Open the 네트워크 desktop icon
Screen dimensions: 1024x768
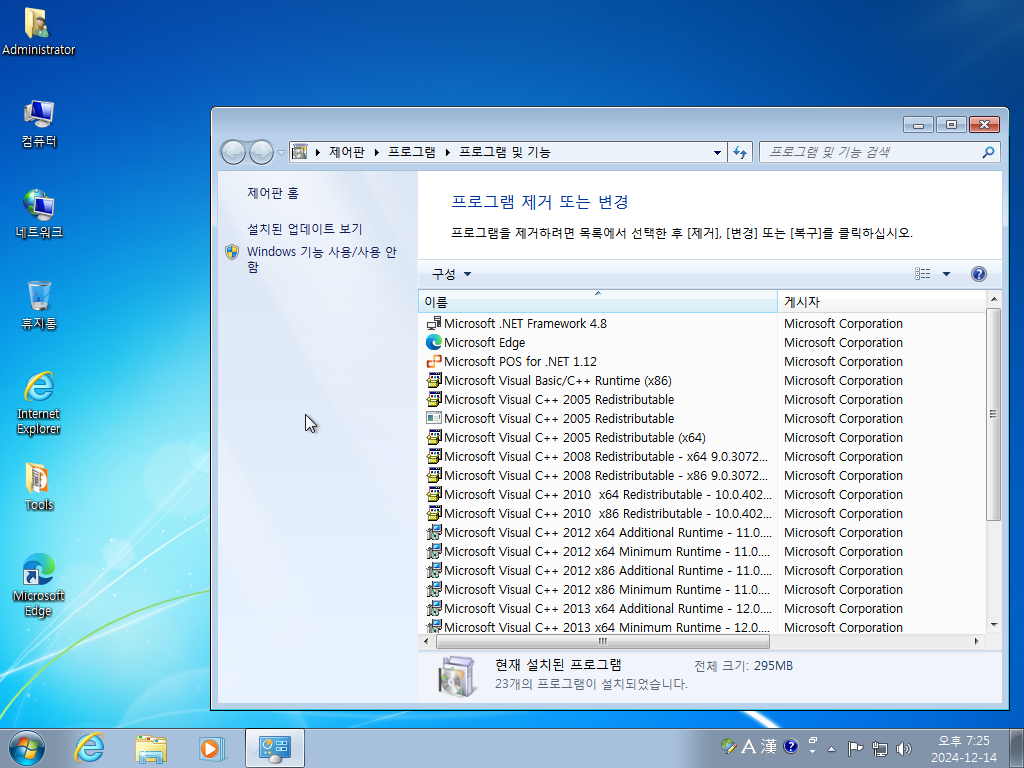(x=39, y=214)
